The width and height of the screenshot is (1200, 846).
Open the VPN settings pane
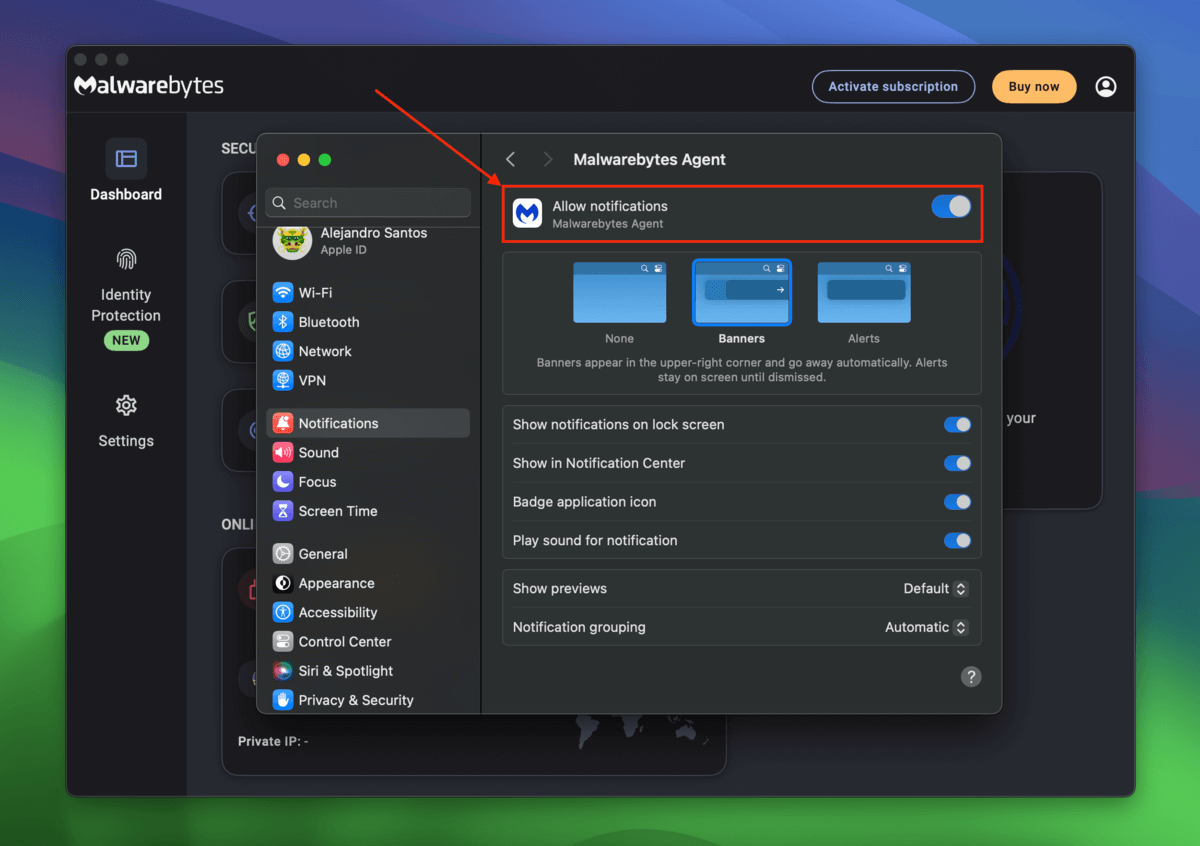coord(368,380)
